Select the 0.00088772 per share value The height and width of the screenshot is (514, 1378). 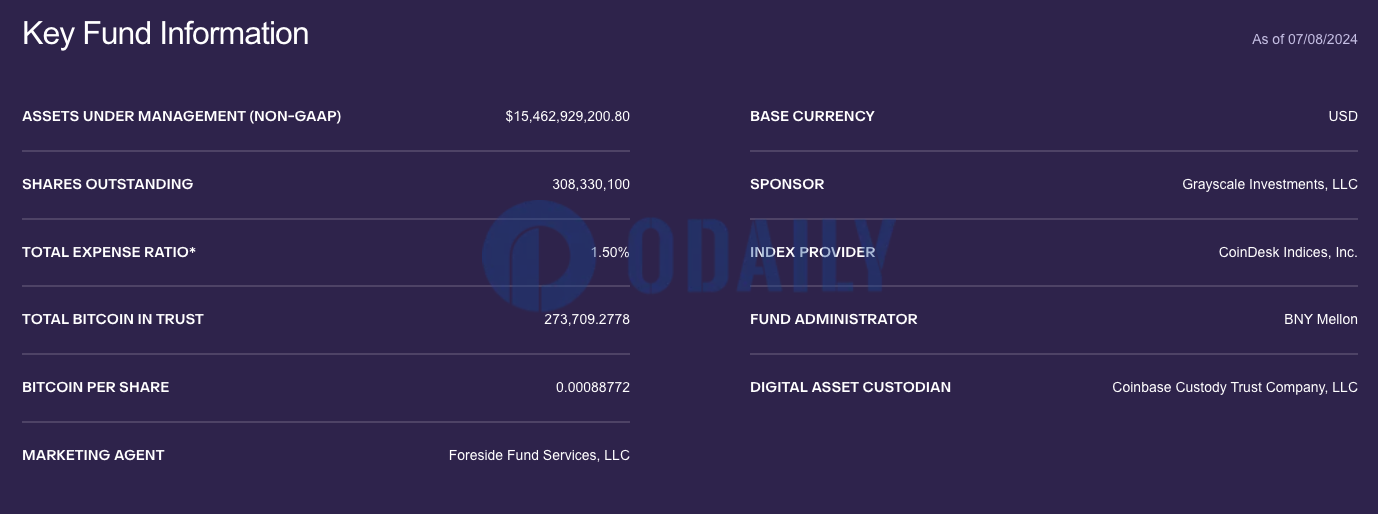coord(593,387)
